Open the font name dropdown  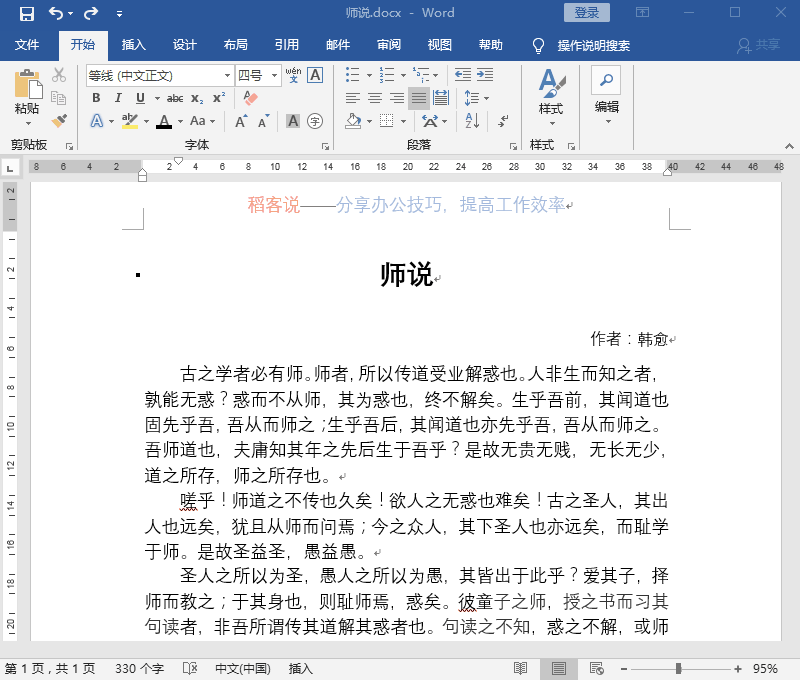228,74
